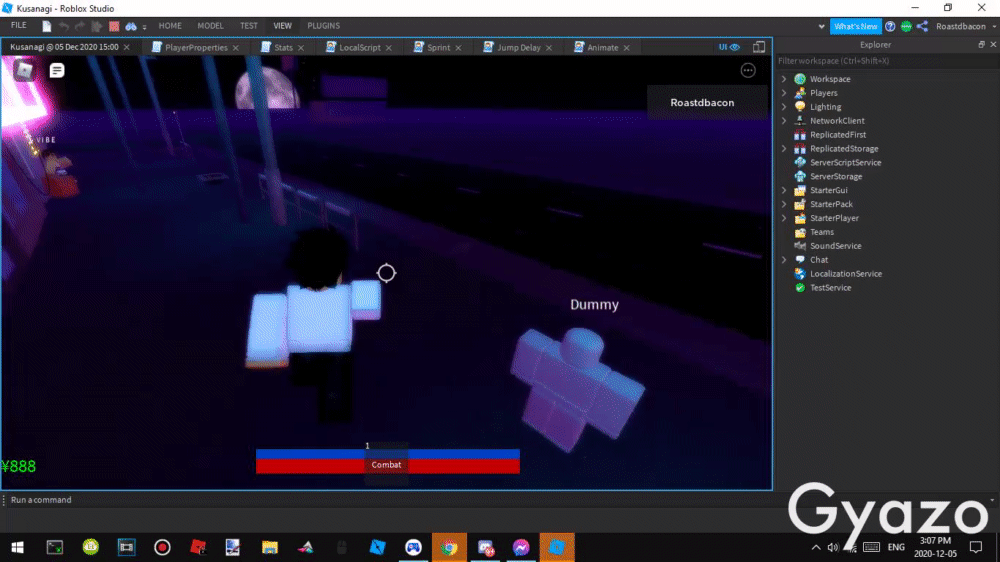Select ReplicatedFirst in Explorer
This screenshot has height=562, width=1000.
pos(838,135)
